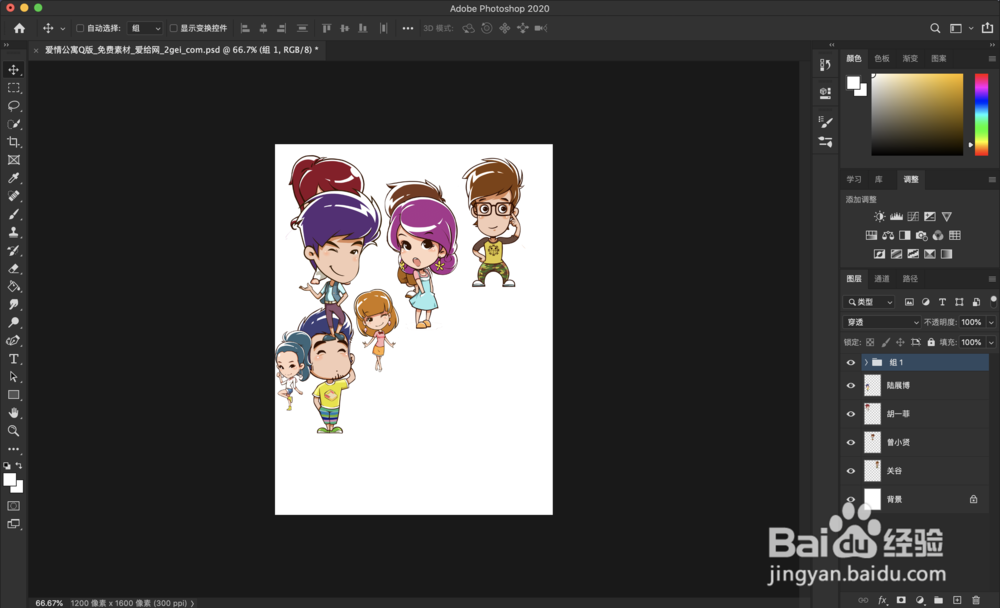Image resolution: width=1000 pixels, height=608 pixels.
Task: Click the share icon at top right
Action: pos(987,27)
